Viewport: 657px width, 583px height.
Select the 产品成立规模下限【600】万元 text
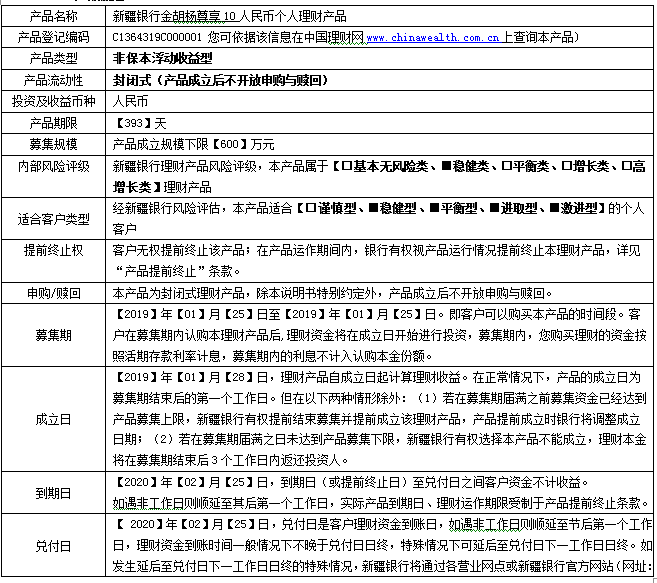[194, 145]
